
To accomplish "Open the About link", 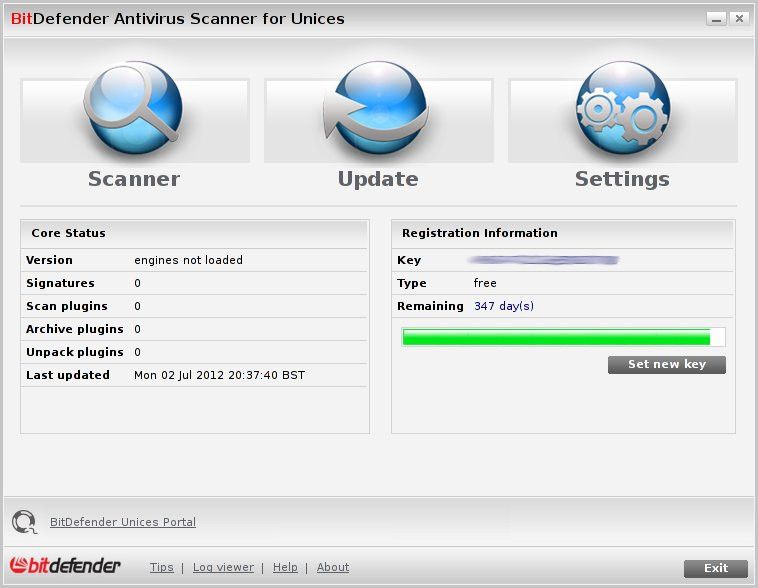I will tap(333, 567).
